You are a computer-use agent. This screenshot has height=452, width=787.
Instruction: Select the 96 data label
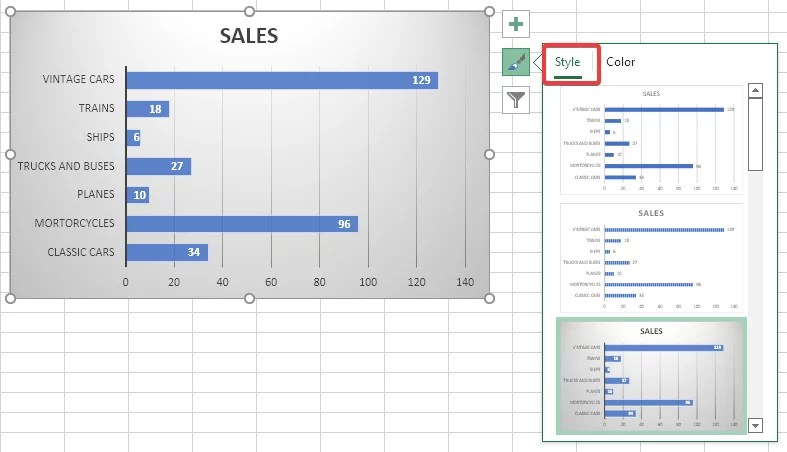[x=344, y=224]
